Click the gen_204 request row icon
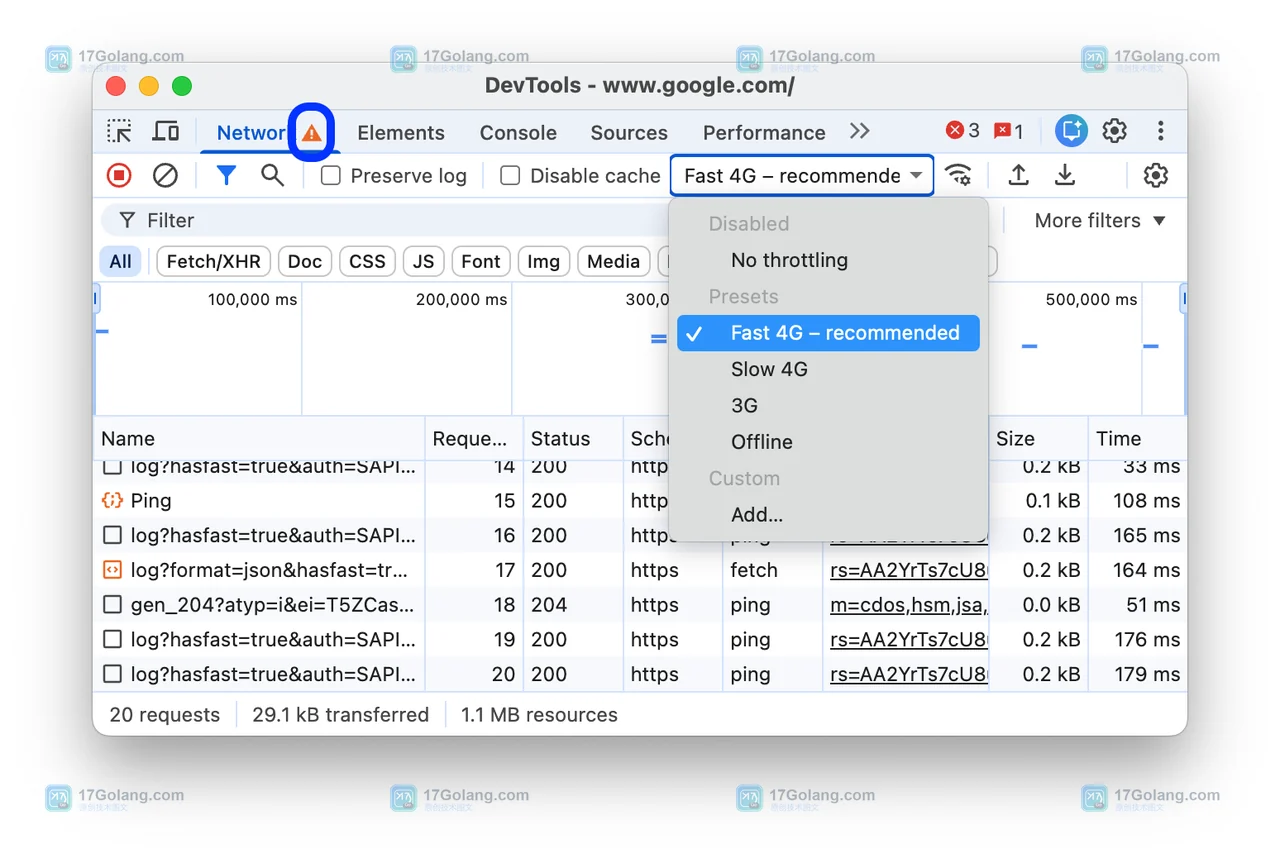This screenshot has width=1280, height=858. (x=113, y=605)
